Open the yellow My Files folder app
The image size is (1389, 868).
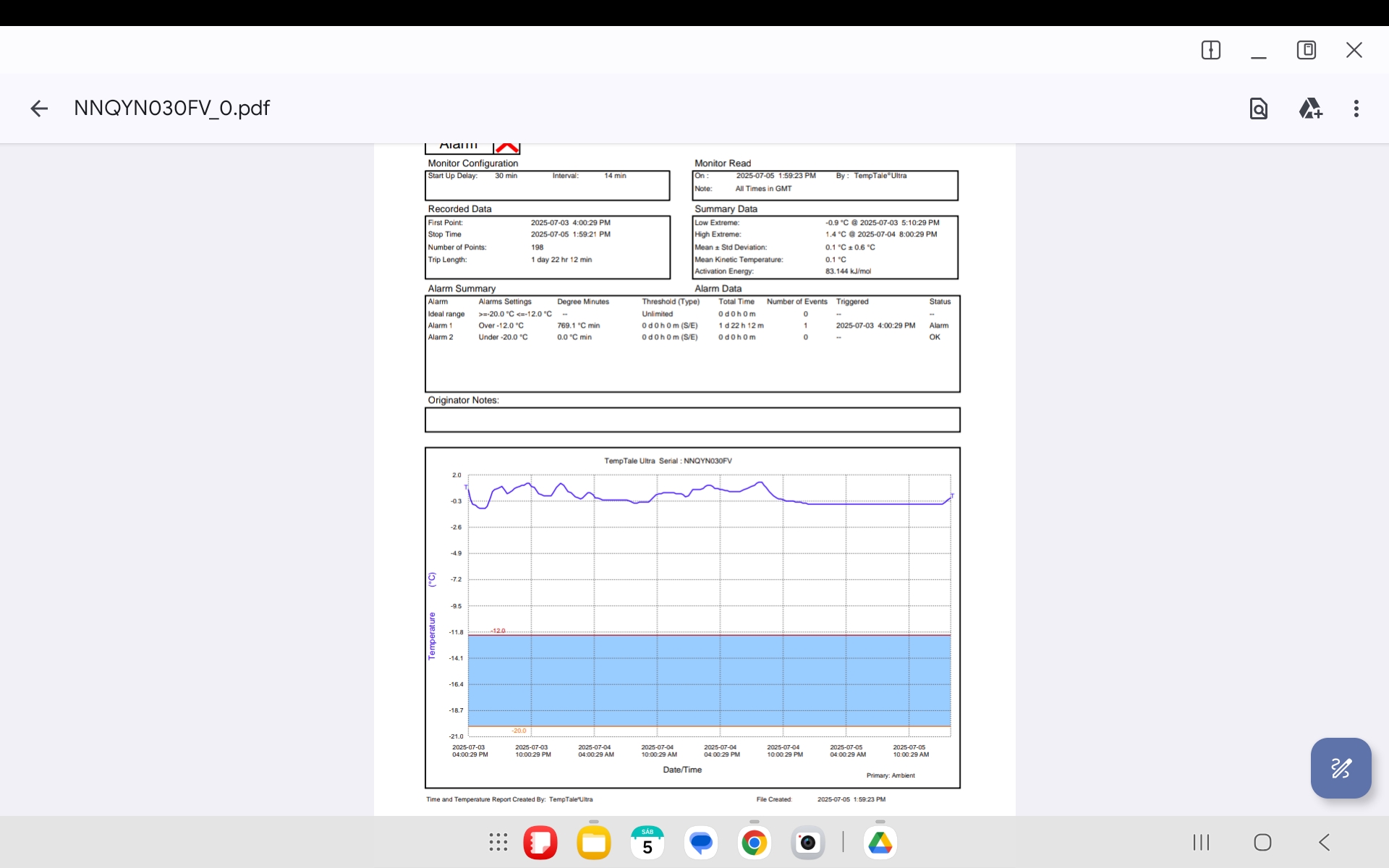(593, 842)
